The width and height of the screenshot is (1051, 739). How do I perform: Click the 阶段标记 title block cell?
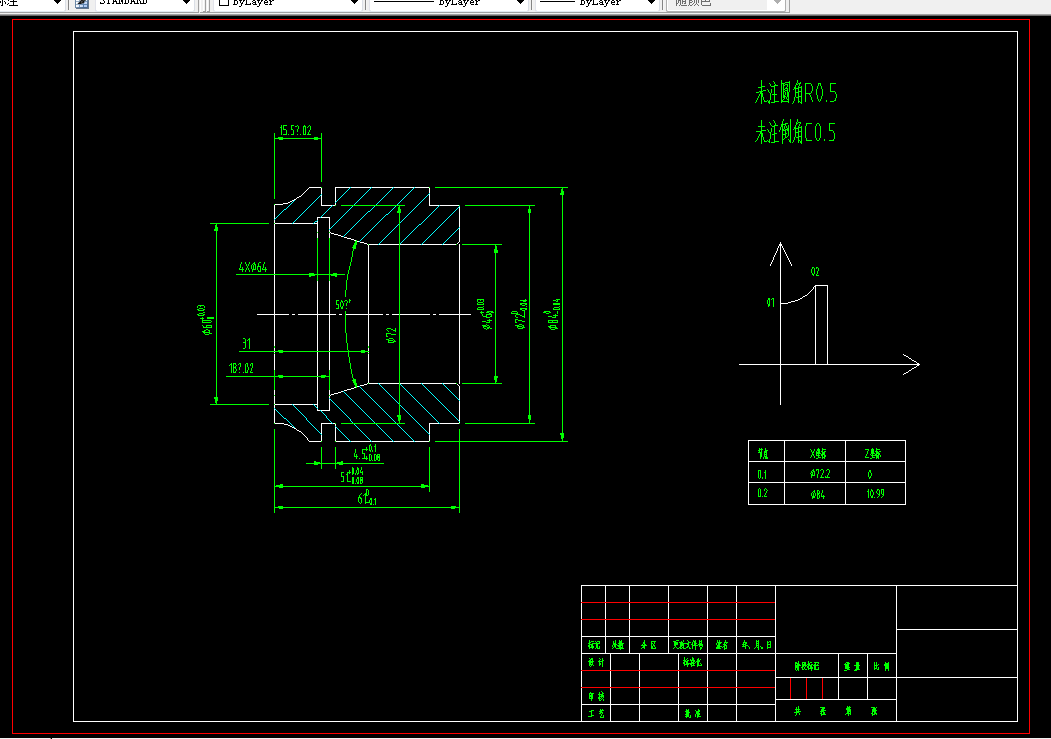coord(807,666)
